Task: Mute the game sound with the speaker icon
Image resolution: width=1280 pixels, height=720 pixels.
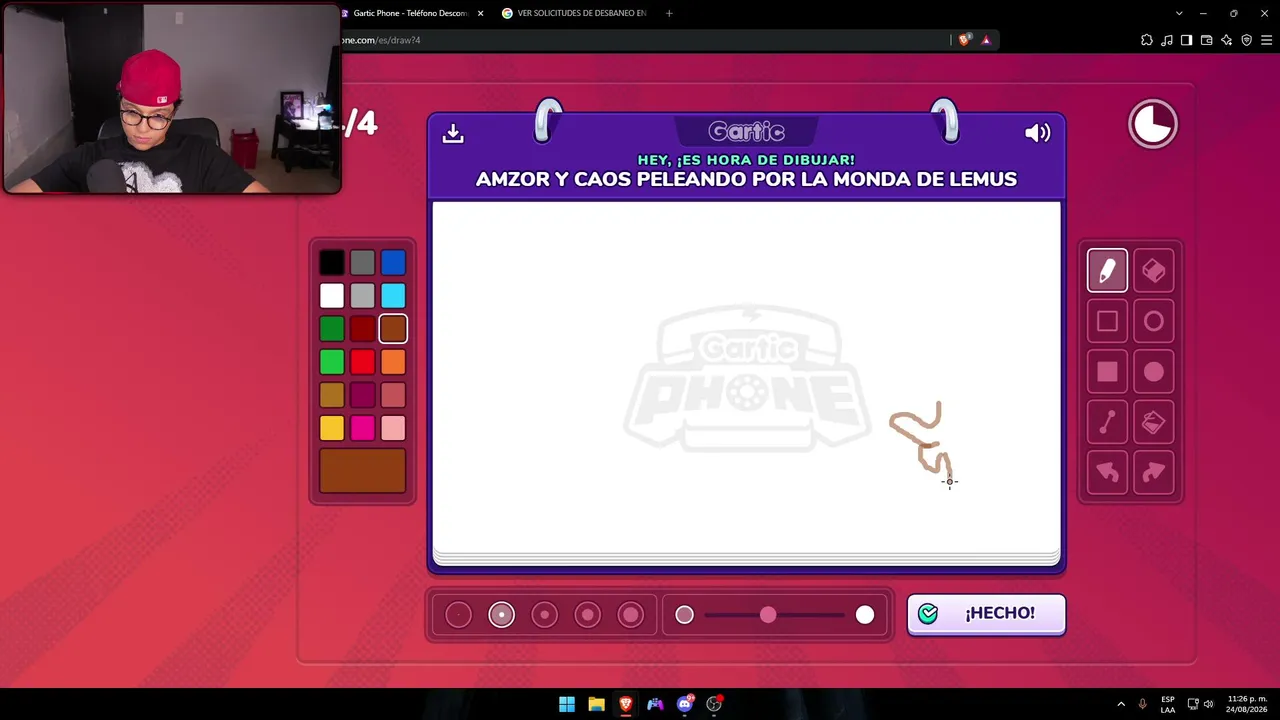Action: pos(1038,133)
